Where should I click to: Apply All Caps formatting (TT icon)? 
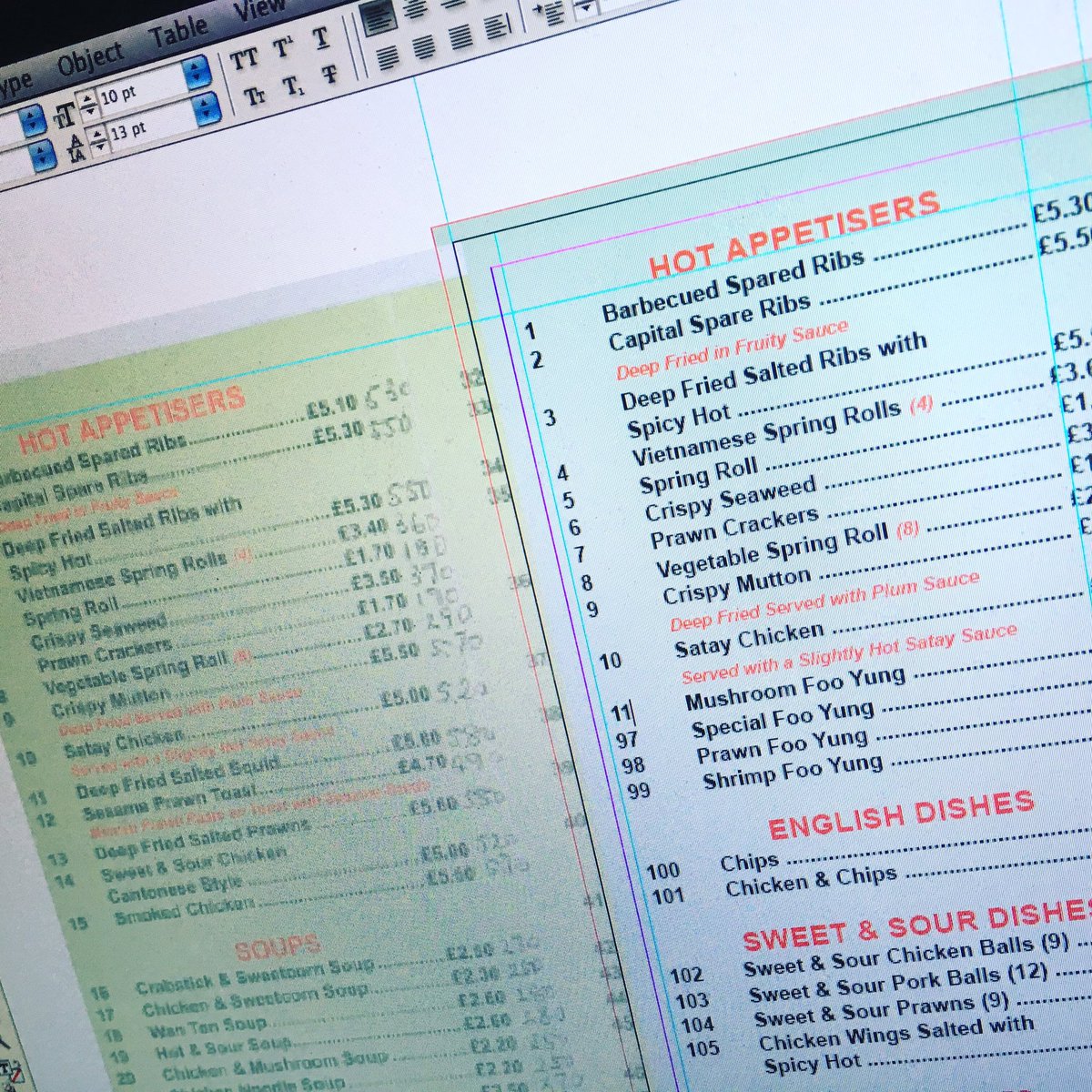[x=244, y=60]
